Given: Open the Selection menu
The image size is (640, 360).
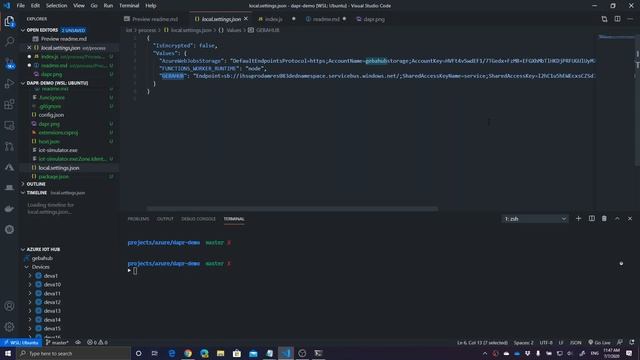Looking at the screenshot, I should (x=56, y=6).
